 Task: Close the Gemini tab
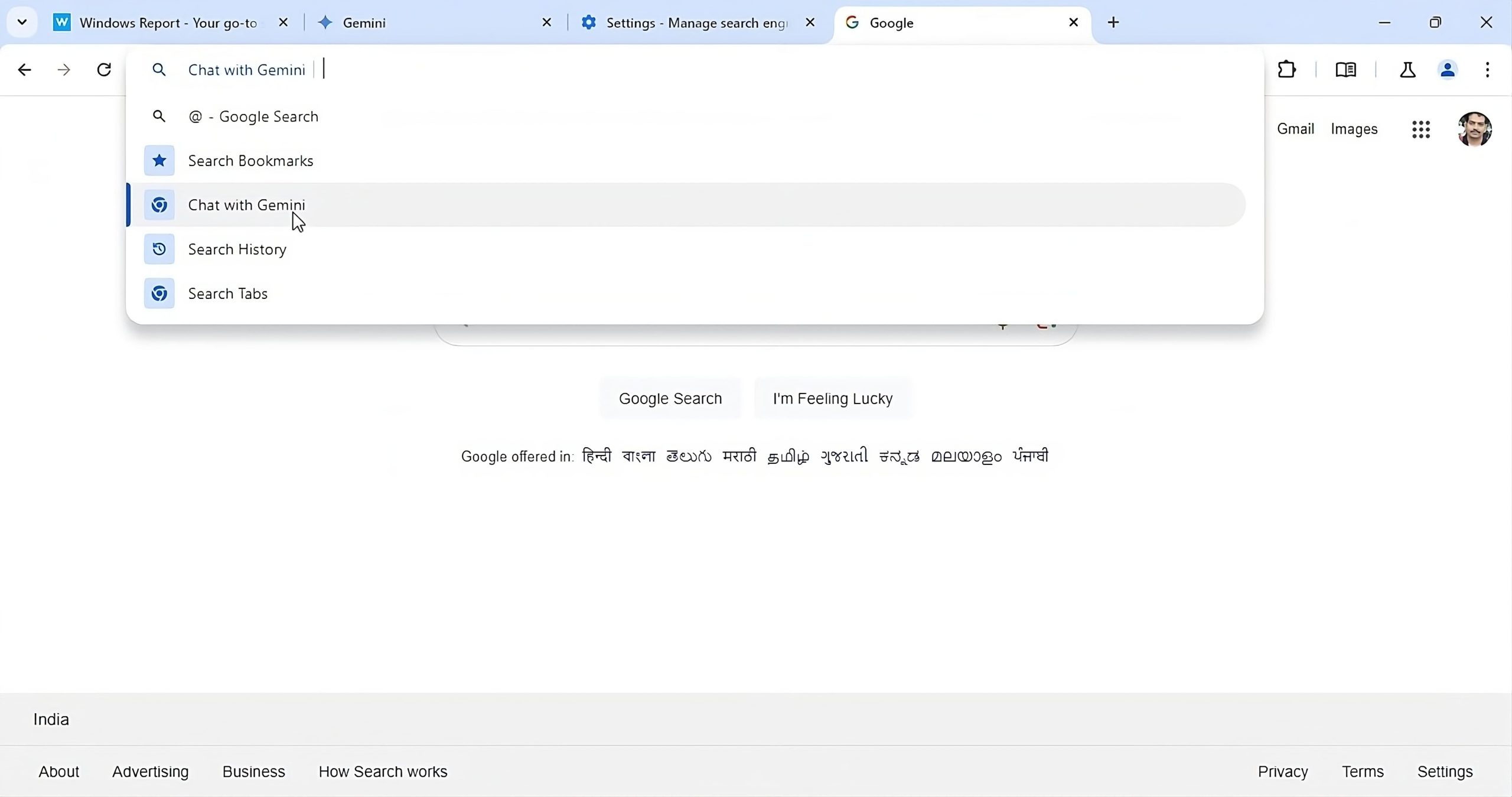coord(547,22)
